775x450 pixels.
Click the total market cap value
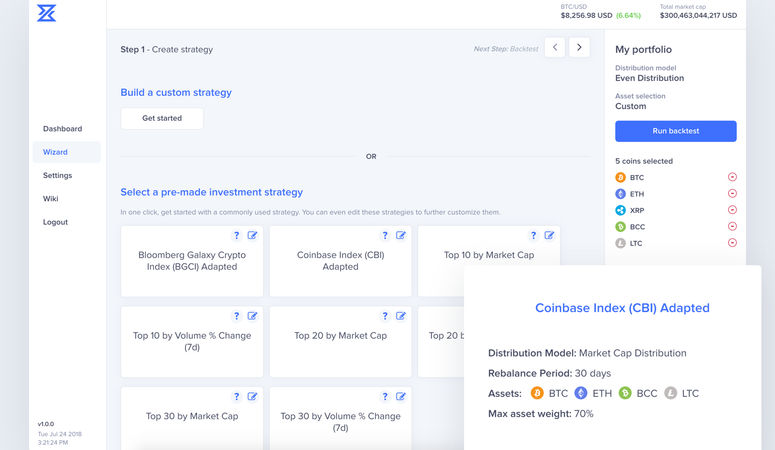[698, 15]
